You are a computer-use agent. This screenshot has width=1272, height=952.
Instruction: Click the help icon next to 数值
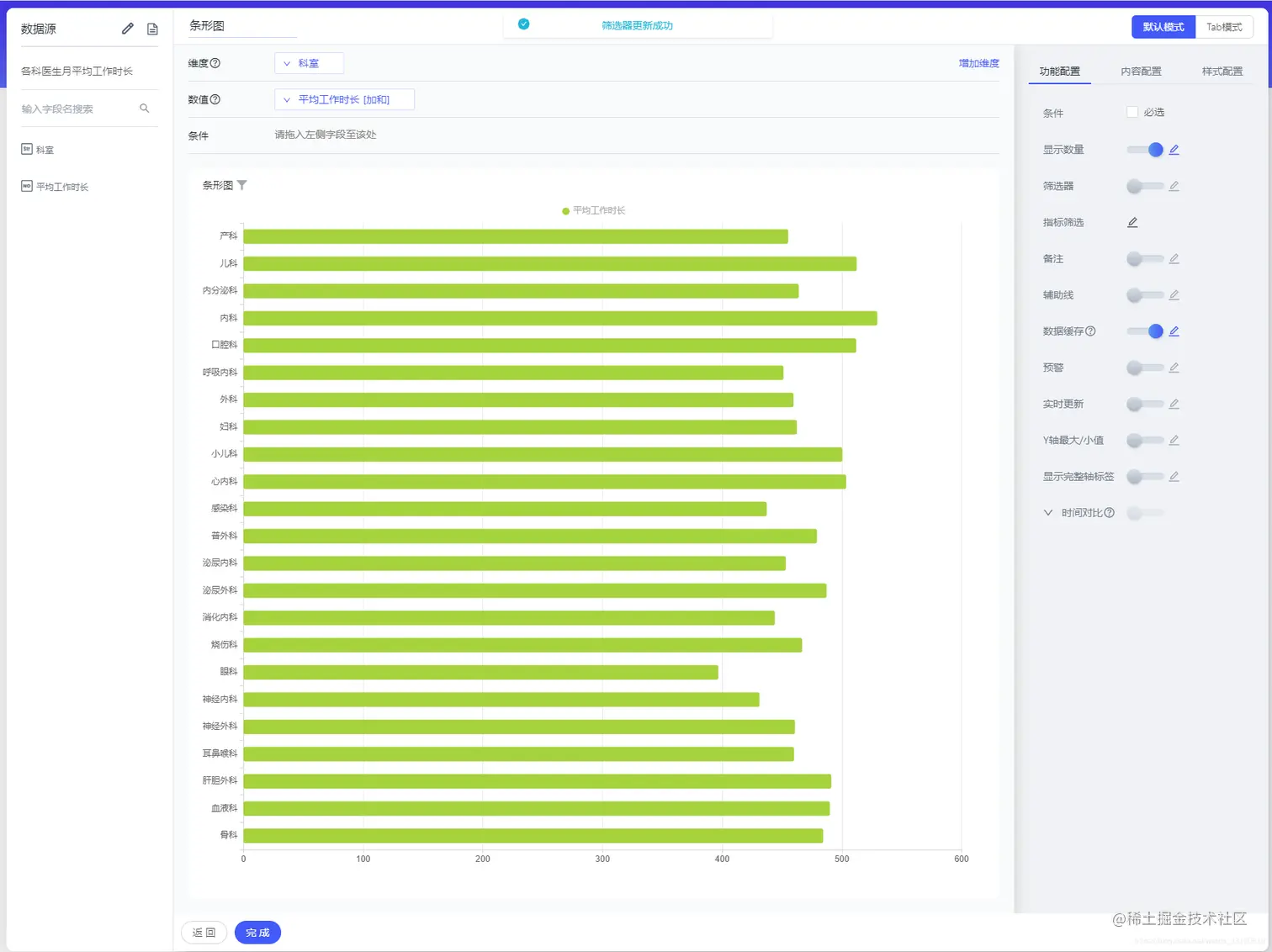[x=215, y=99]
